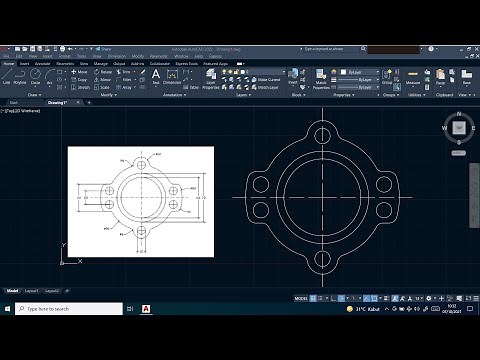Expand the Annotation panel

174,95
